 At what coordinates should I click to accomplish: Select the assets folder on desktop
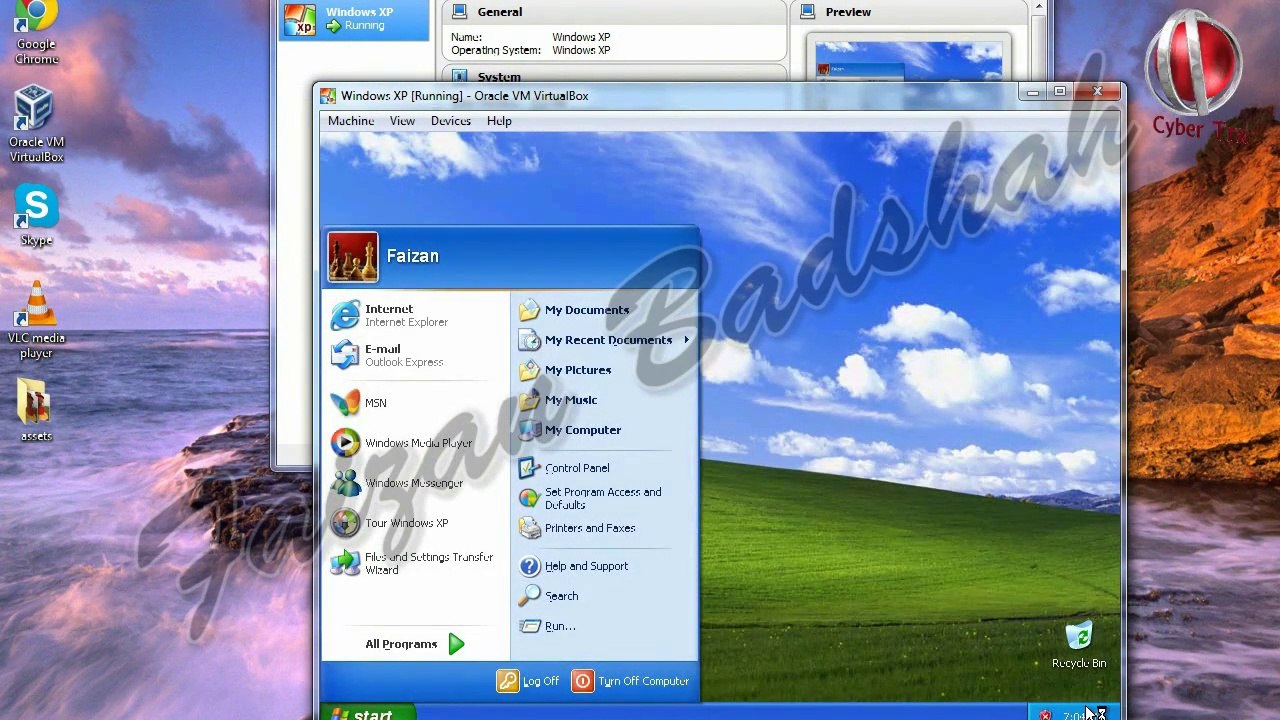coord(36,409)
